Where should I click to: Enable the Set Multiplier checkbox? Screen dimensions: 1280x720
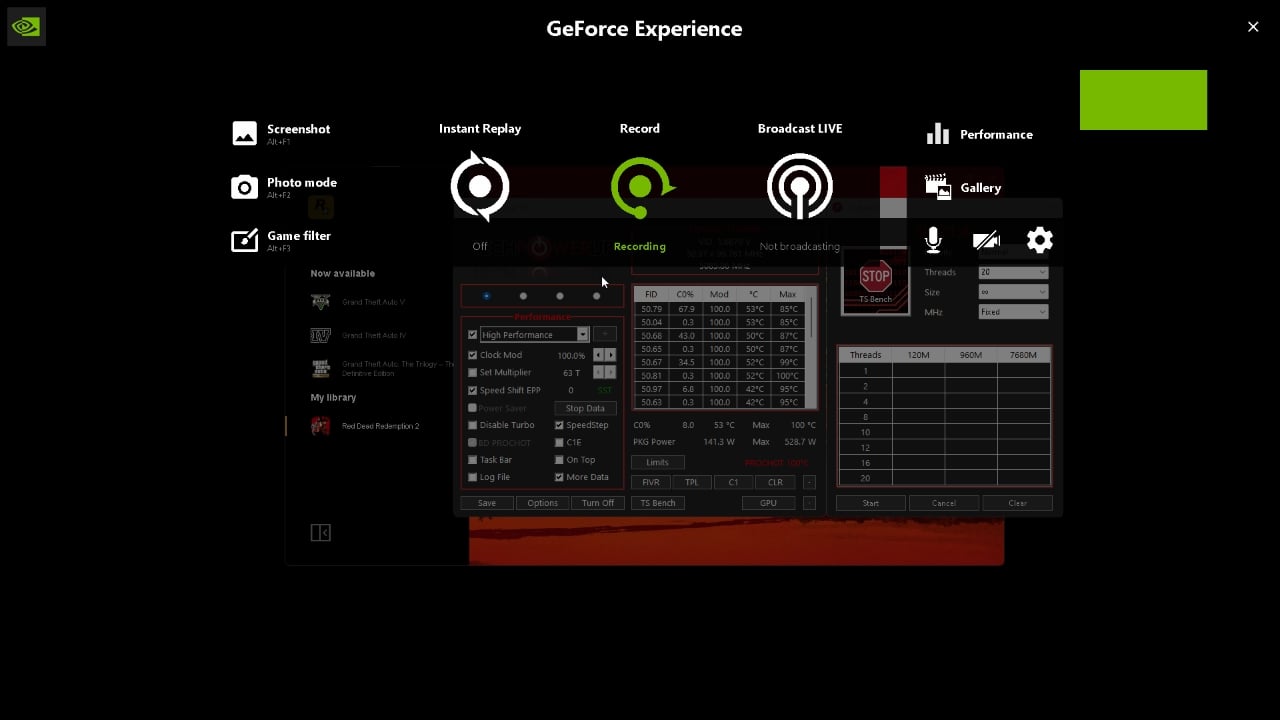(473, 373)
